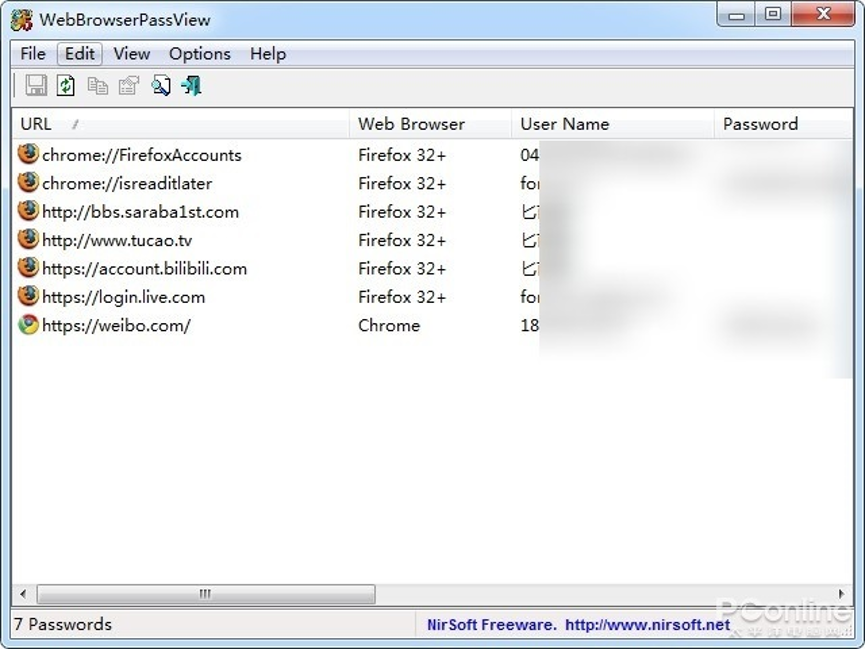Sort by the Password column header
The image size is (865, 649).
(x=784, y=124)
